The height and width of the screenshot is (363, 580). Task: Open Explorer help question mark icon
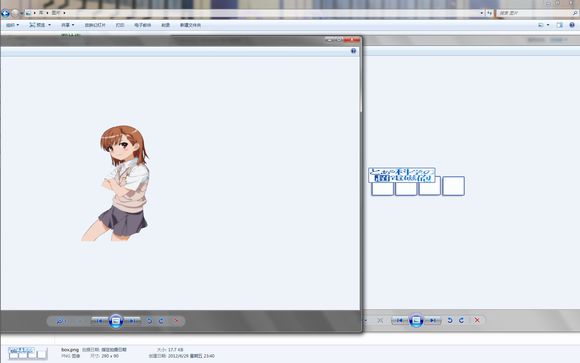(x=572, y=25)
